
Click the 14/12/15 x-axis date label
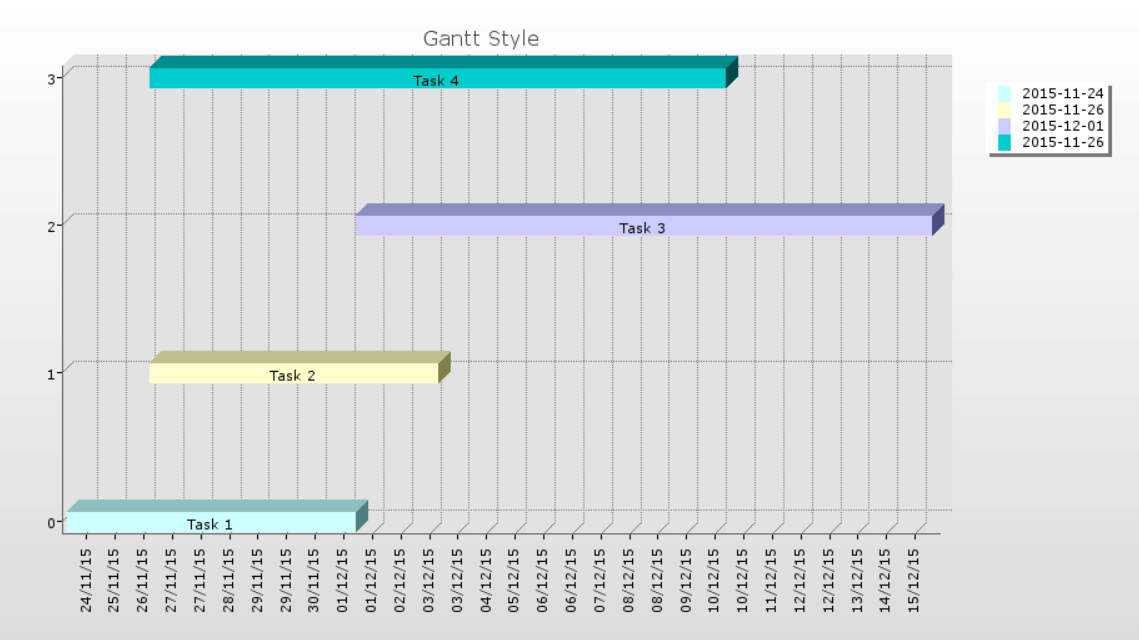[x=885, y=580]
